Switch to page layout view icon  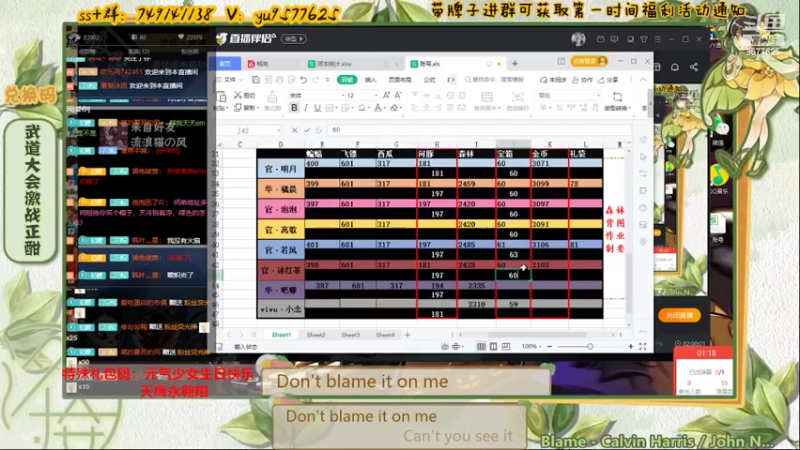pos(493,346)
